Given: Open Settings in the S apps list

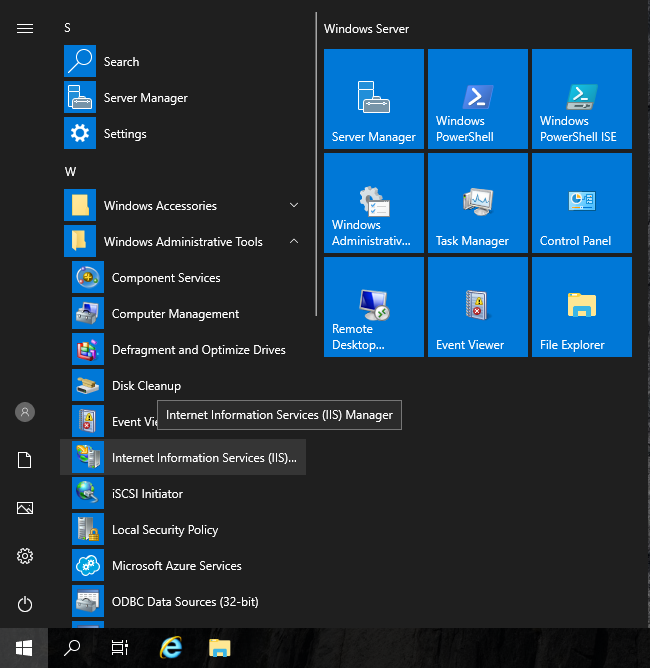Looking at the screenshot, I should tap(183, 134).
